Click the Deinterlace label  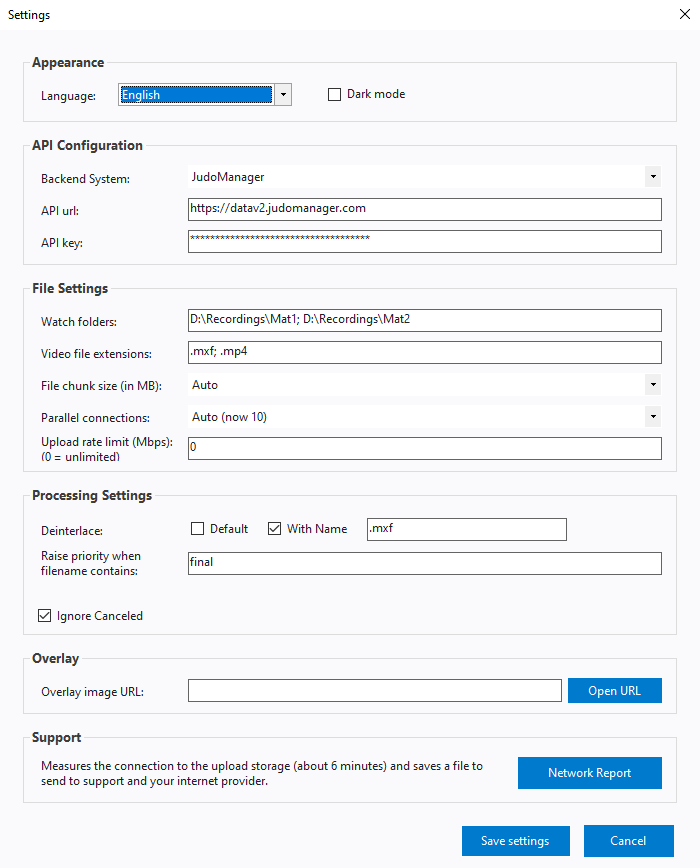pyautogui.click(x=72, y=531)
